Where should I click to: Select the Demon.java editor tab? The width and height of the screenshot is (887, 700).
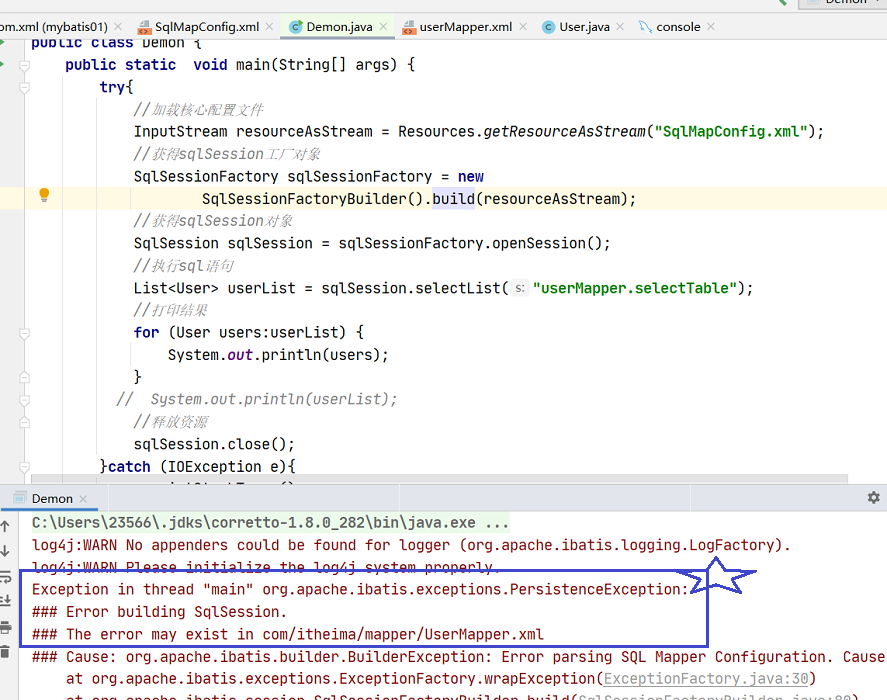(x=339, y=27)
